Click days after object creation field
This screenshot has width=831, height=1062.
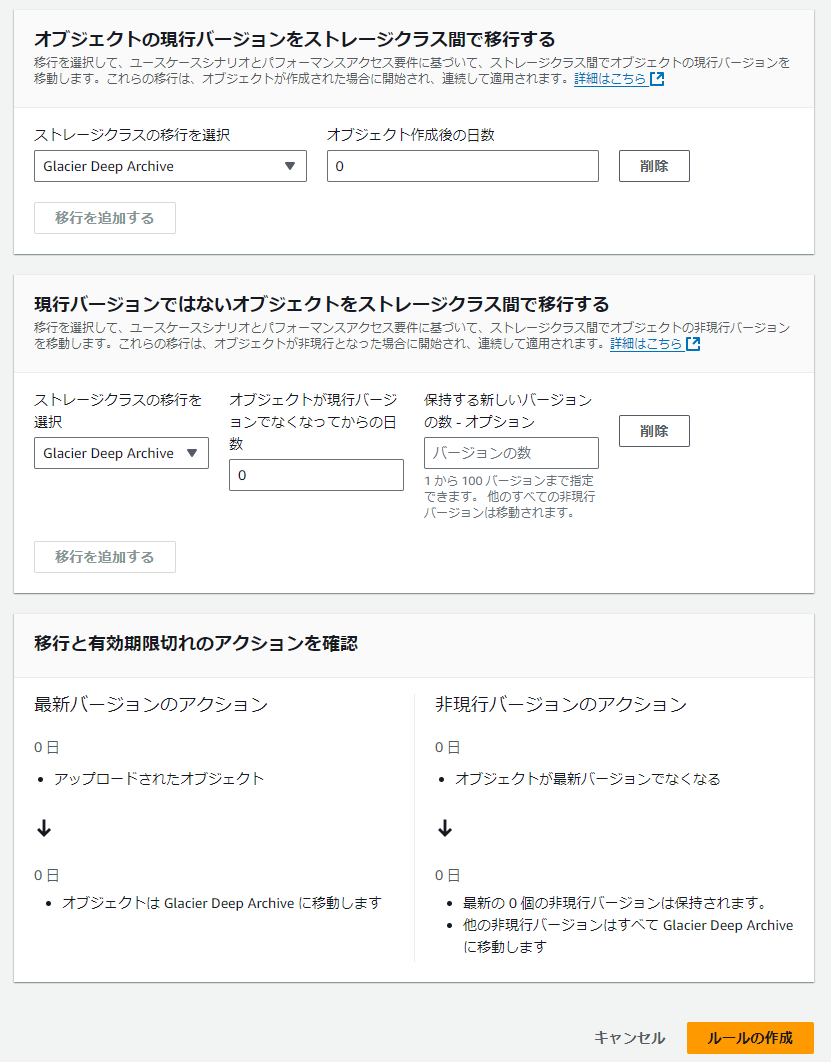(x=463, y=166)
